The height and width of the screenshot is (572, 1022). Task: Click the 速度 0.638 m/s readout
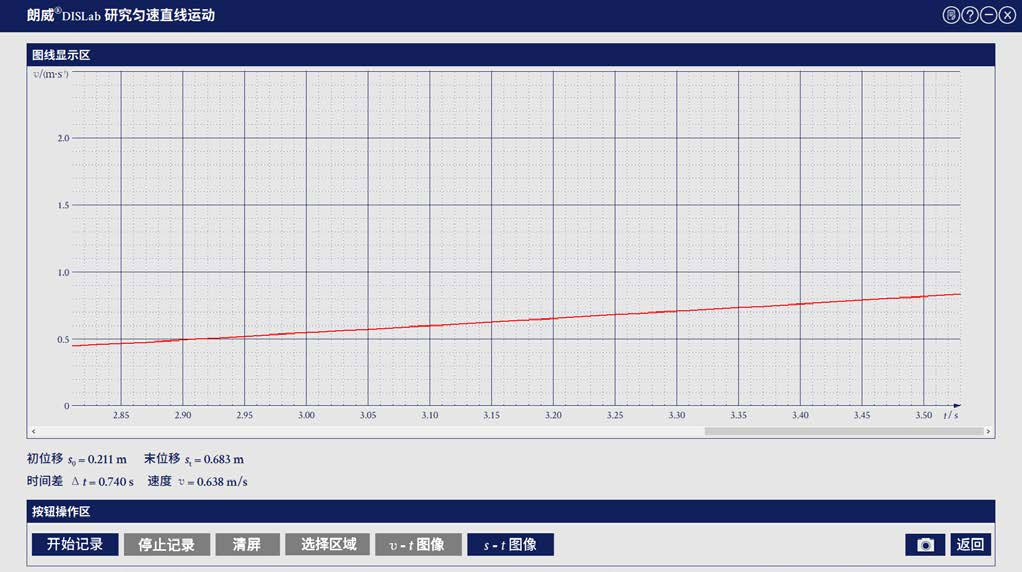[x=197, y=481]
